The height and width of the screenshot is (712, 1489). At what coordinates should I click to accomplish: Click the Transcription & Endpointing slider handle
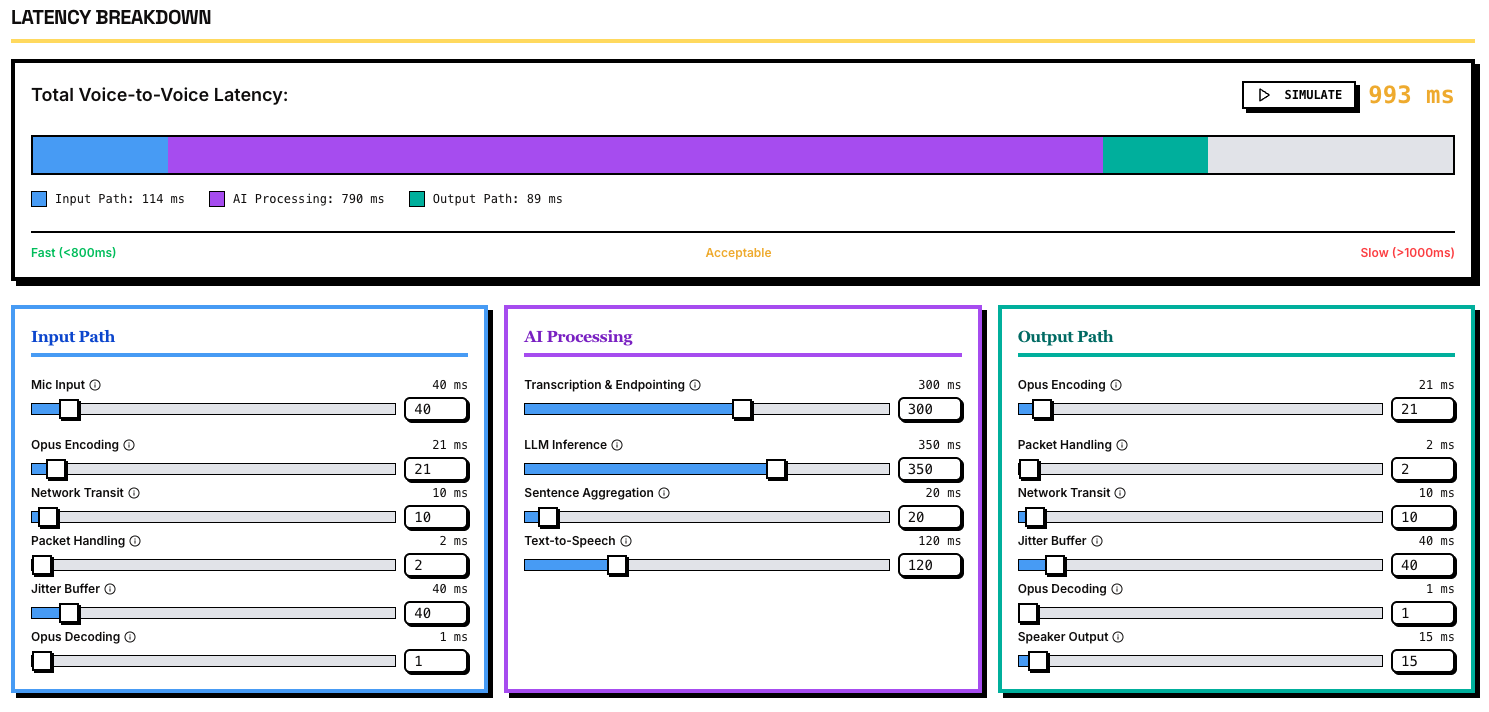tap(742, 409)
